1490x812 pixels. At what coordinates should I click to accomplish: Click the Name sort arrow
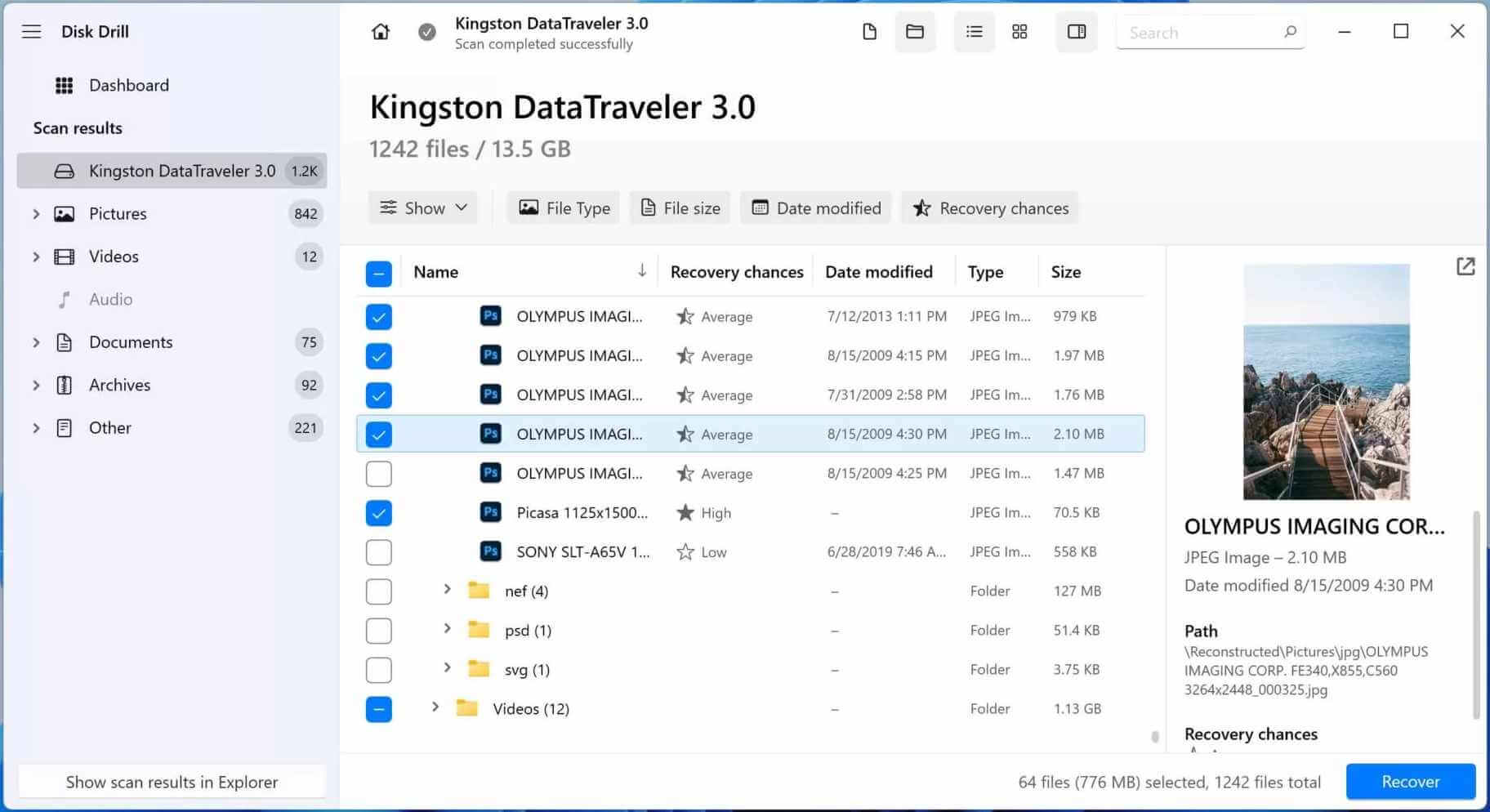642,271
